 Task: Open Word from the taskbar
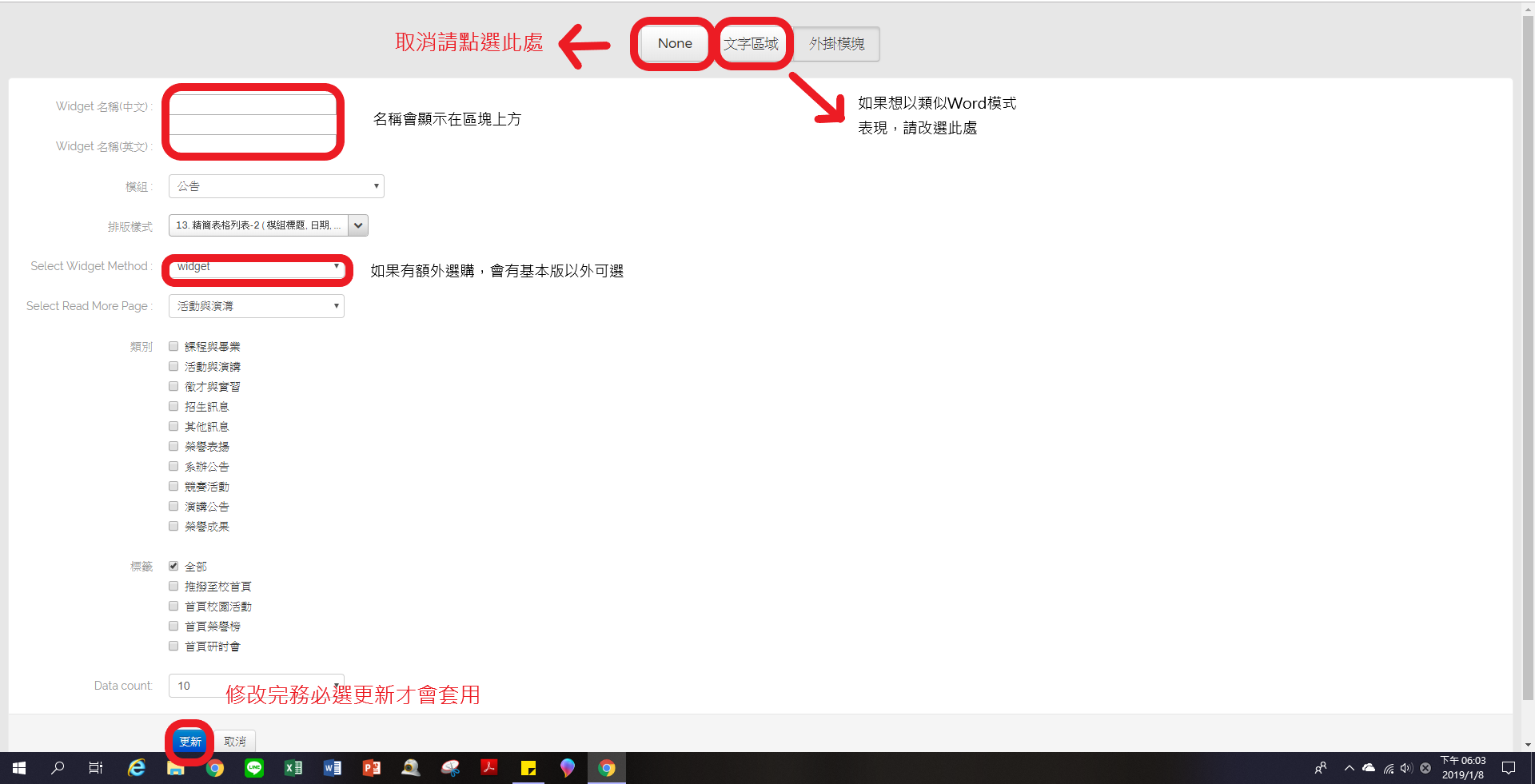333,768
